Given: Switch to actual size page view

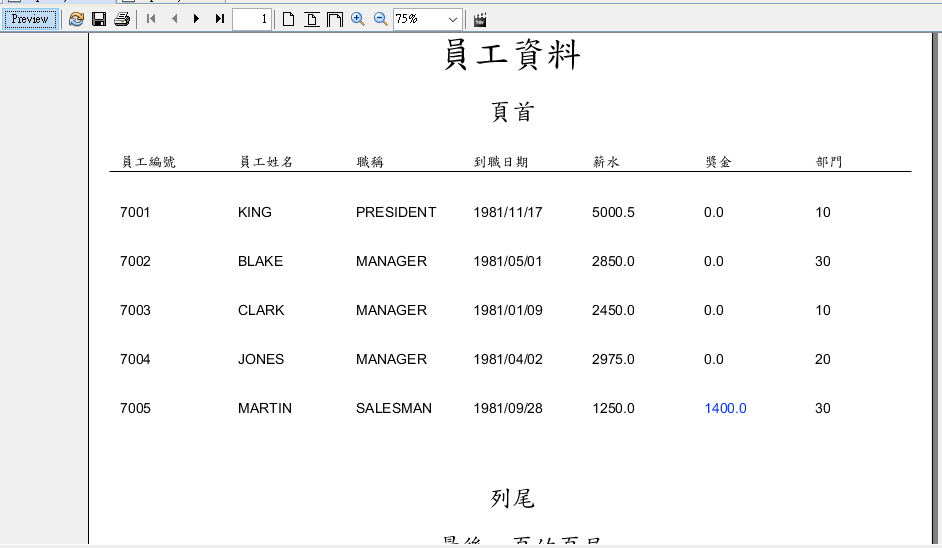Looking at the screenshot, I should point(288,19).
